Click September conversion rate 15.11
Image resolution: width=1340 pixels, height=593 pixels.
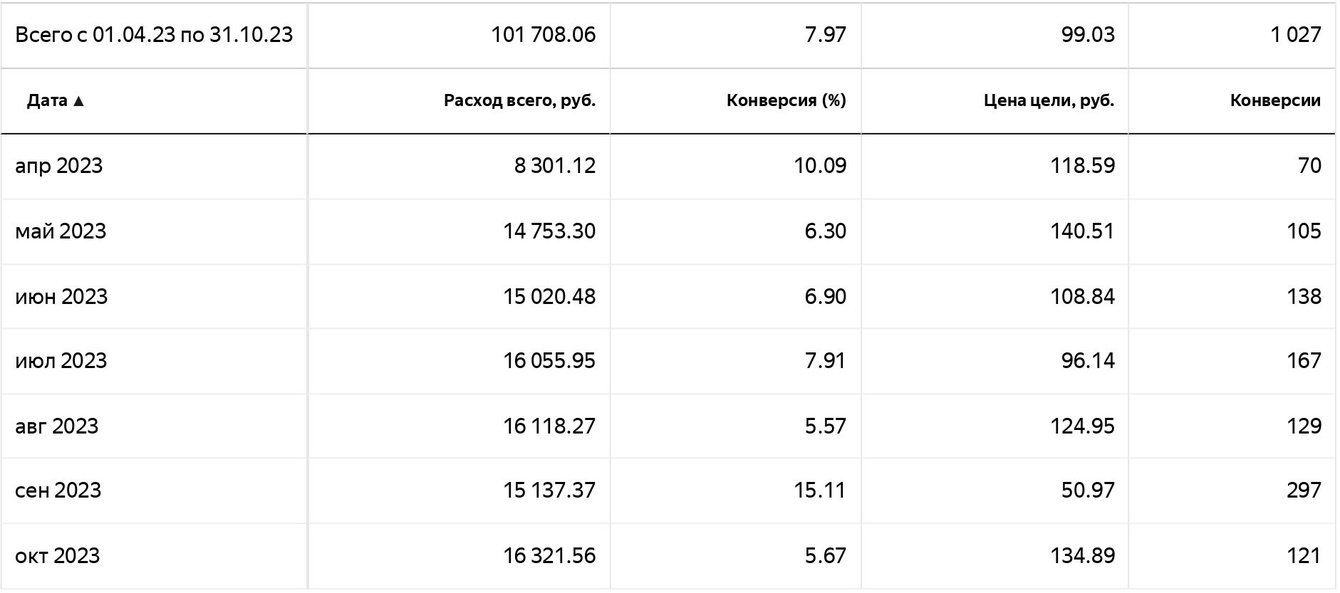click(x=820, y=491)
